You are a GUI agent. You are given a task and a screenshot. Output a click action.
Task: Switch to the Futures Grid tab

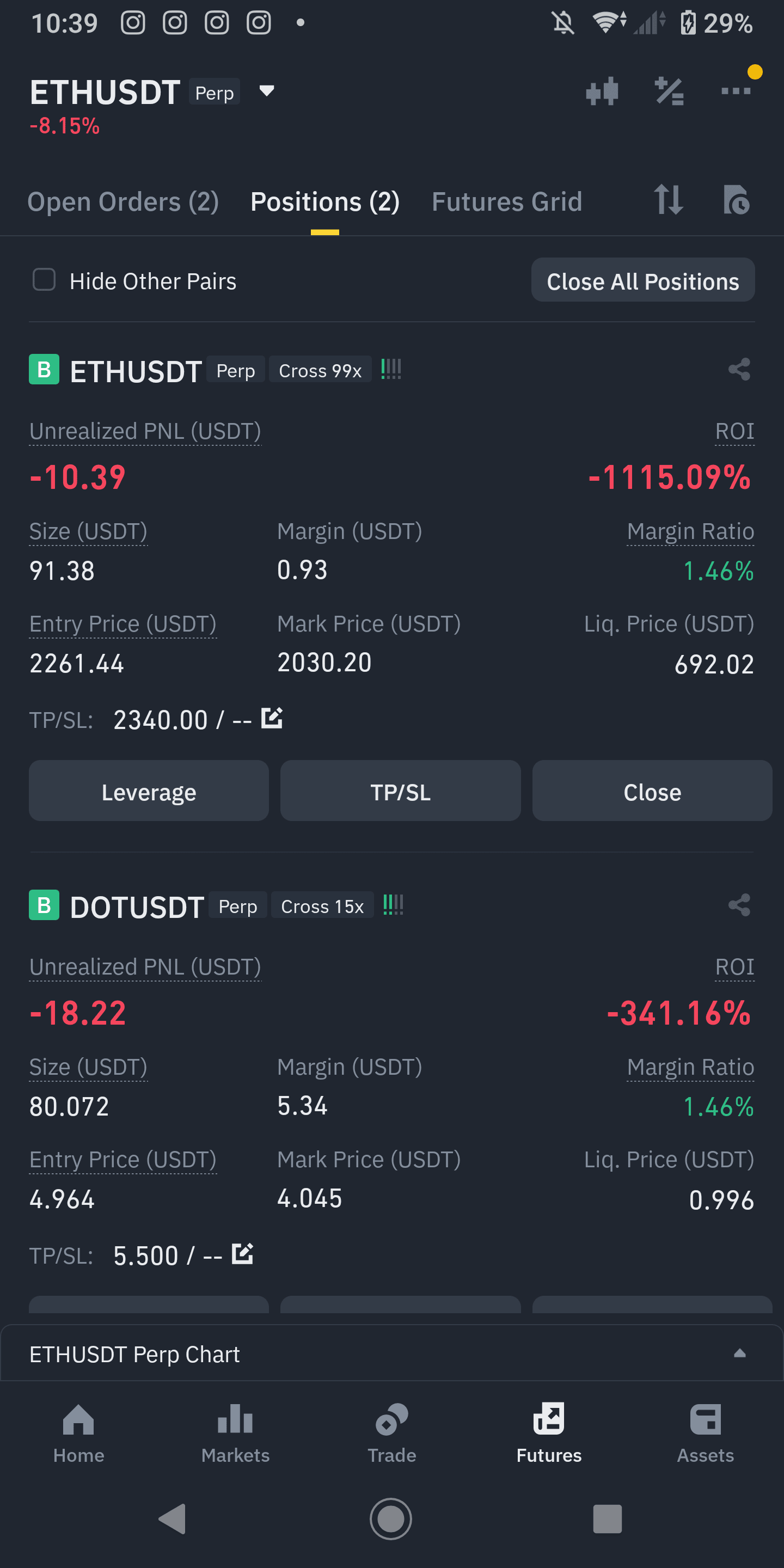pyautogui.click(x=506, y=201)
